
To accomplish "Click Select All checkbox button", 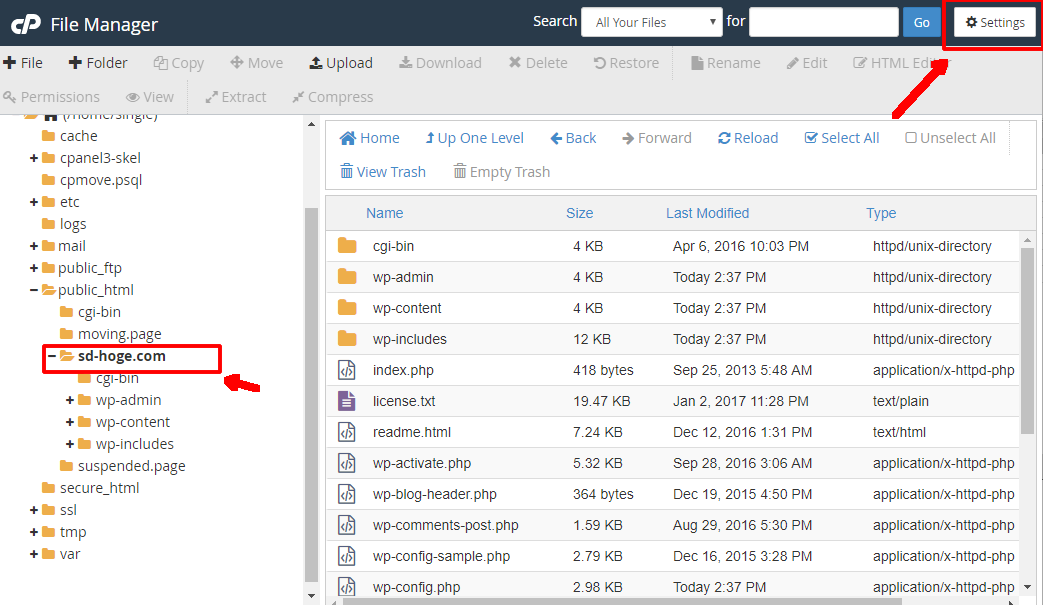I will (x=841, y=139).
